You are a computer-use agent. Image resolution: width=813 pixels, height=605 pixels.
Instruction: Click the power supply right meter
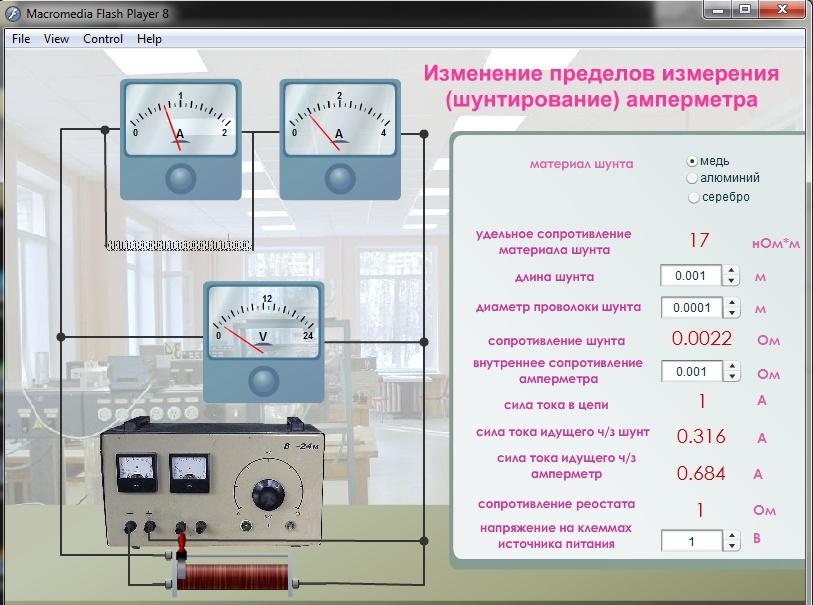189,473
